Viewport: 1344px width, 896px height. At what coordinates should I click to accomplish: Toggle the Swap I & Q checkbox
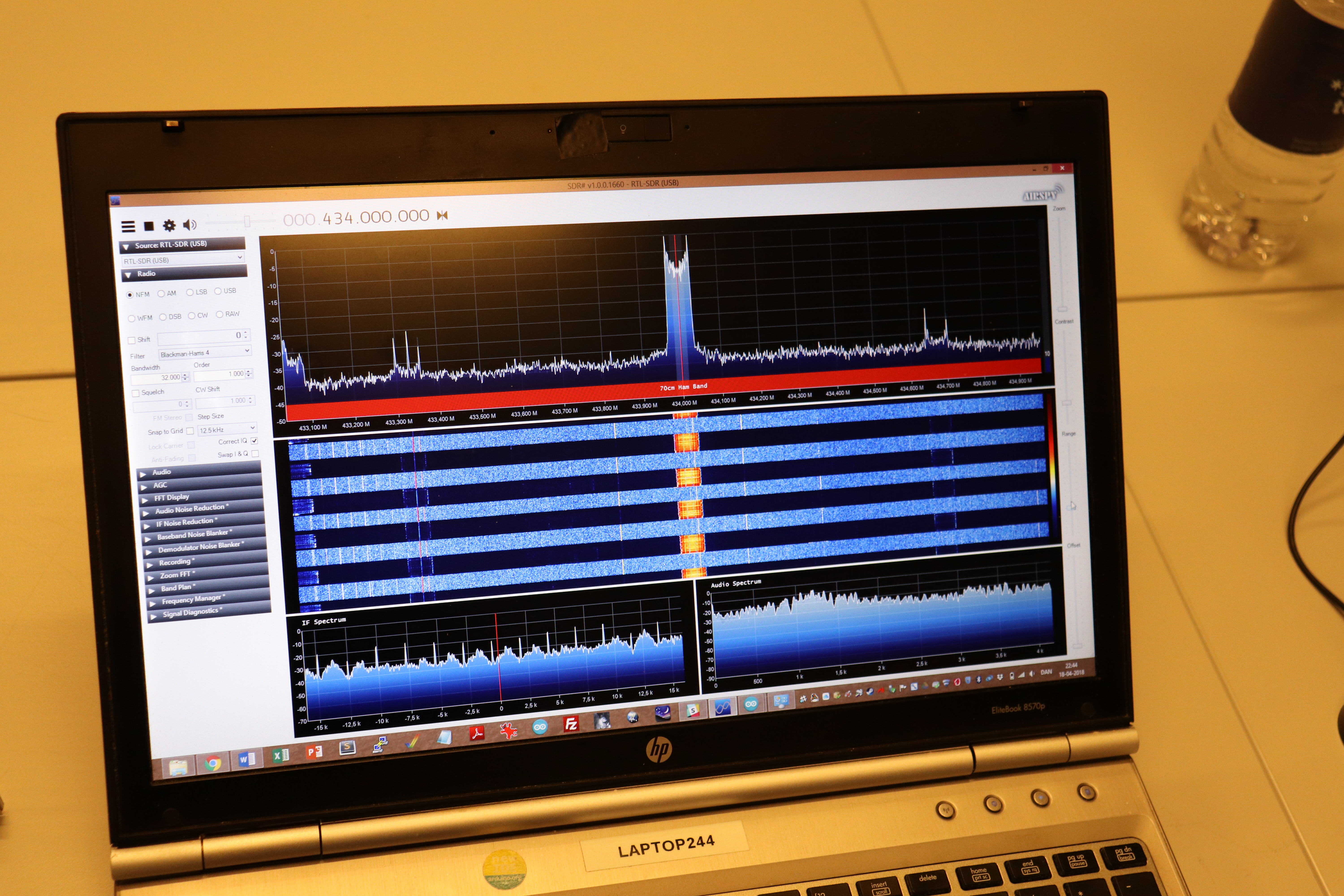tap(255, 454)
